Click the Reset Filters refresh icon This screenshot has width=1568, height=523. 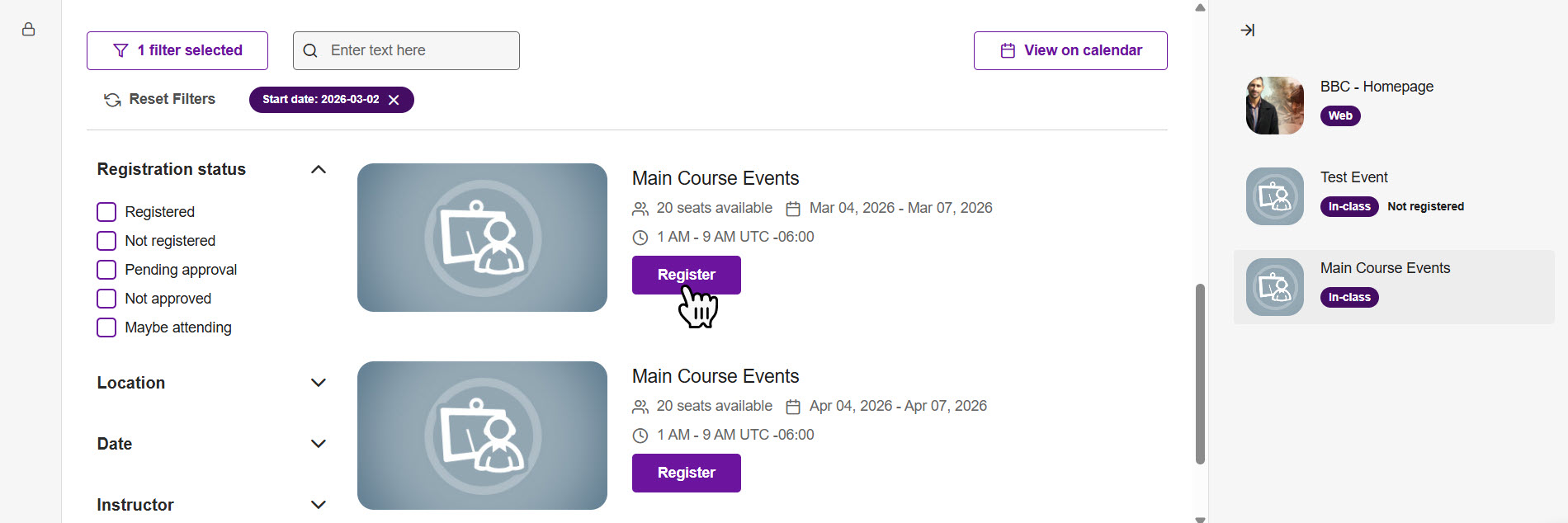[111, 99]
